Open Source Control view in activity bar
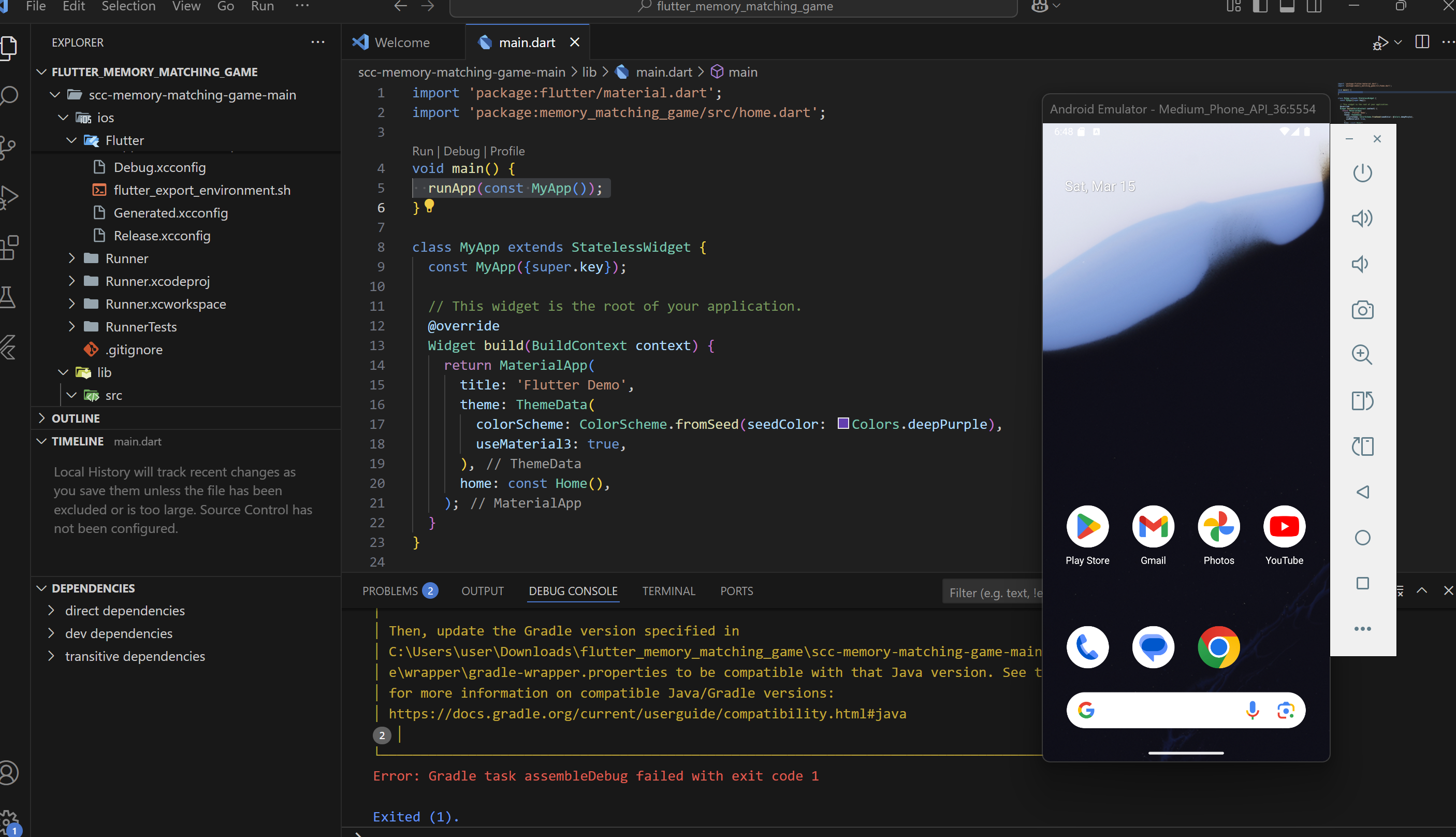Screen dimensions: 1456x837 click(x=8, y=147)
